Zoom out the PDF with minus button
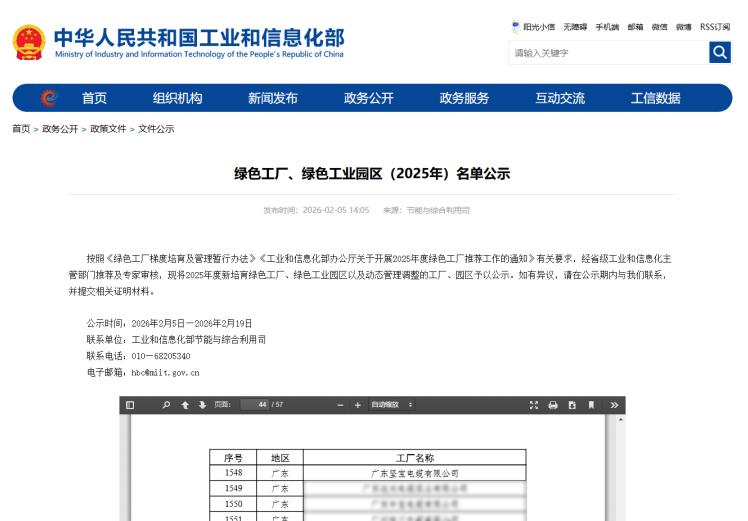 point(341,405)
